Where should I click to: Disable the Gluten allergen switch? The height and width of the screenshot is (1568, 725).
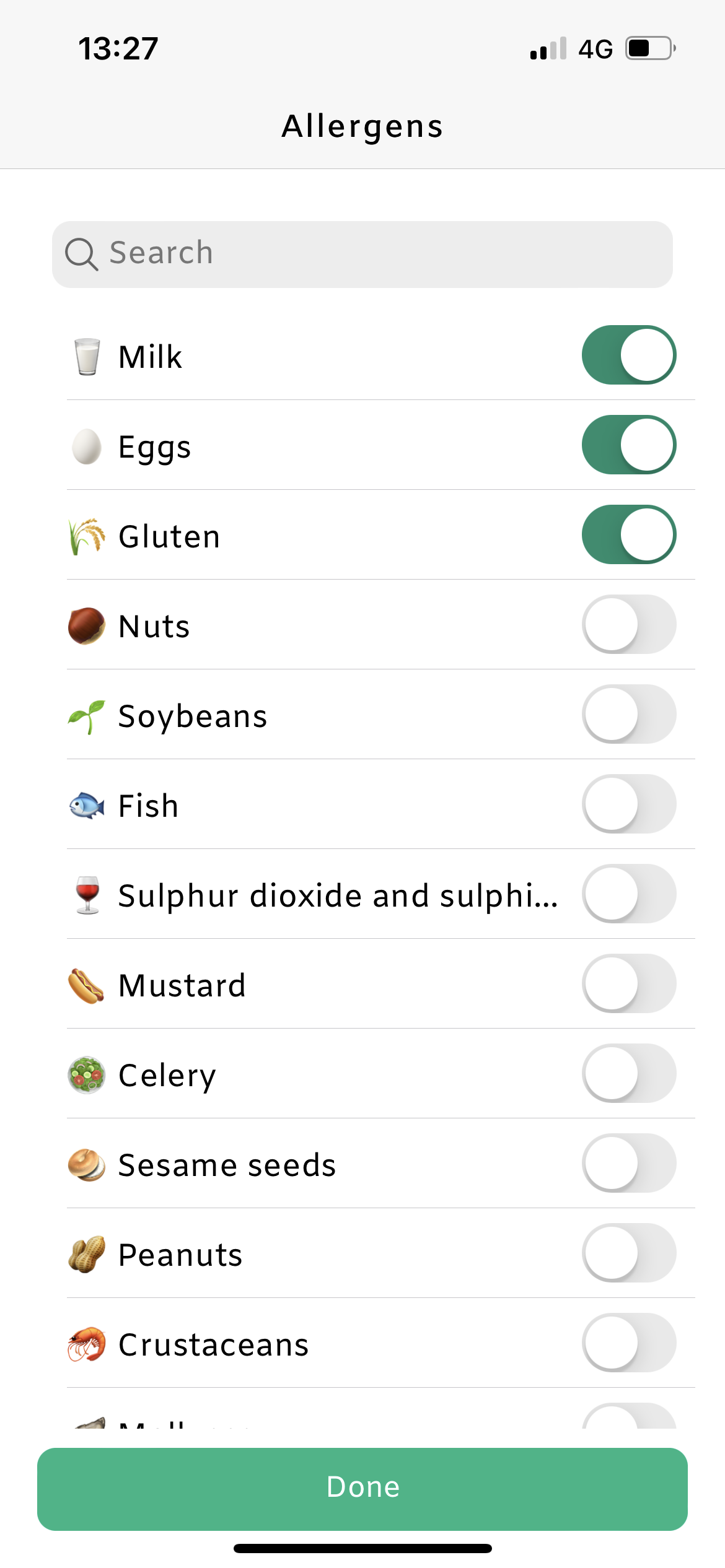[x=629, y=534]
